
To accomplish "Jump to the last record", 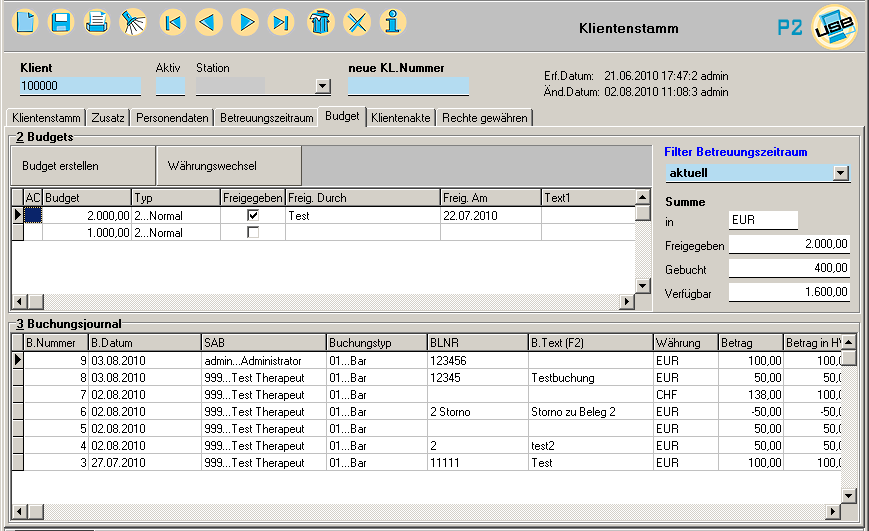I will 281,21.
